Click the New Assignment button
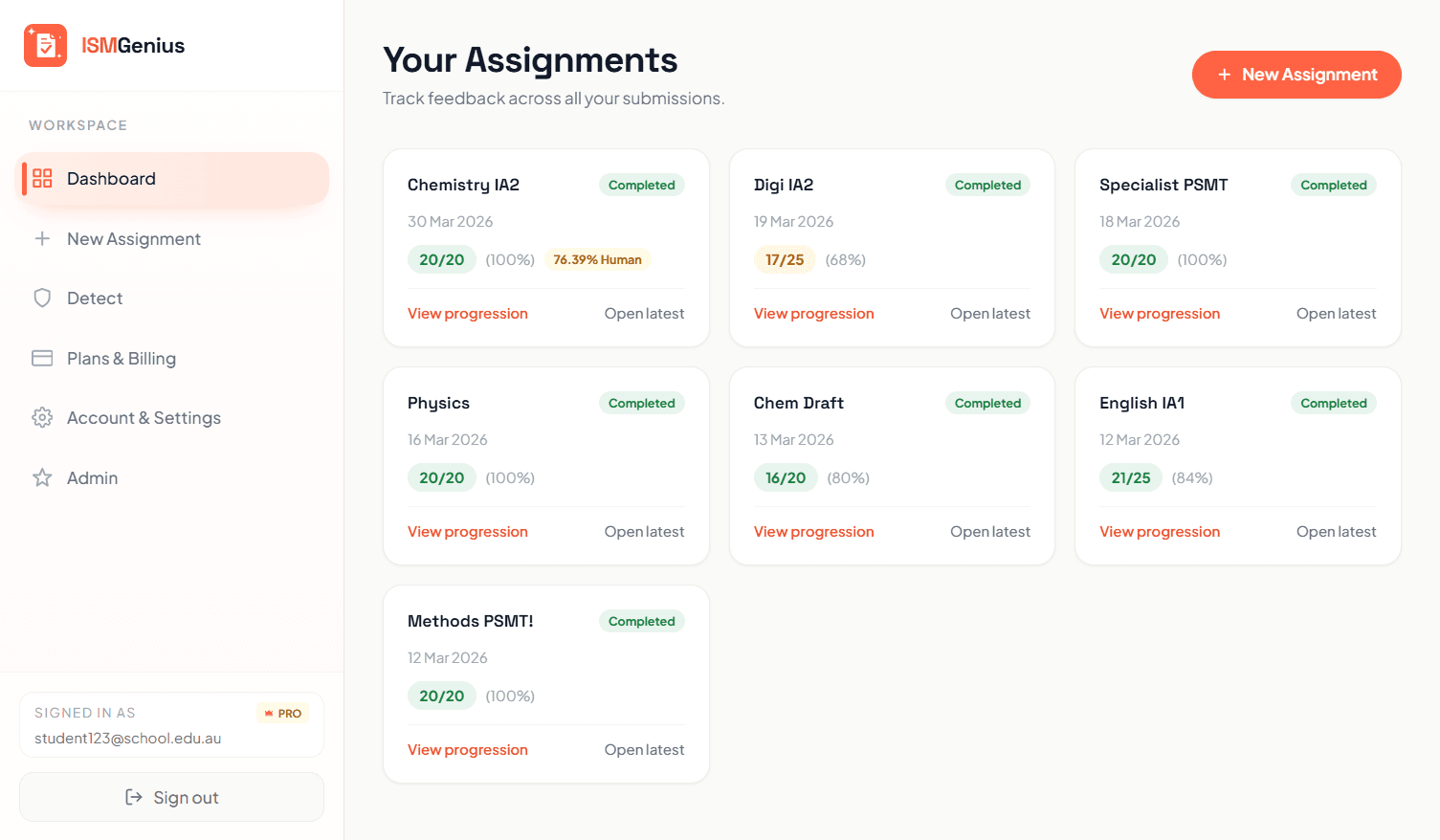Viewport: 1440px width, 840px height. pos(1296,75)
